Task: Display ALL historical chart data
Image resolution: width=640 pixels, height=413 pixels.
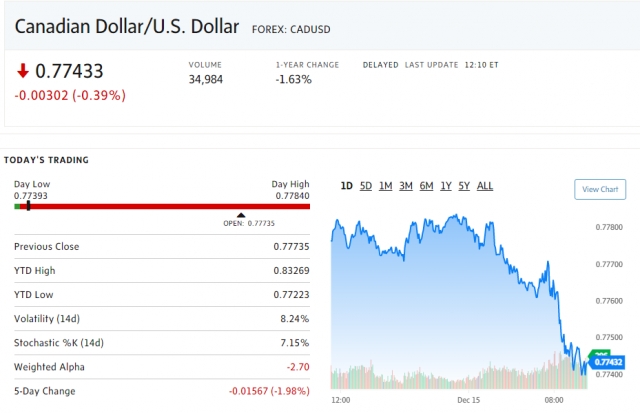Action: click(485, 186)
